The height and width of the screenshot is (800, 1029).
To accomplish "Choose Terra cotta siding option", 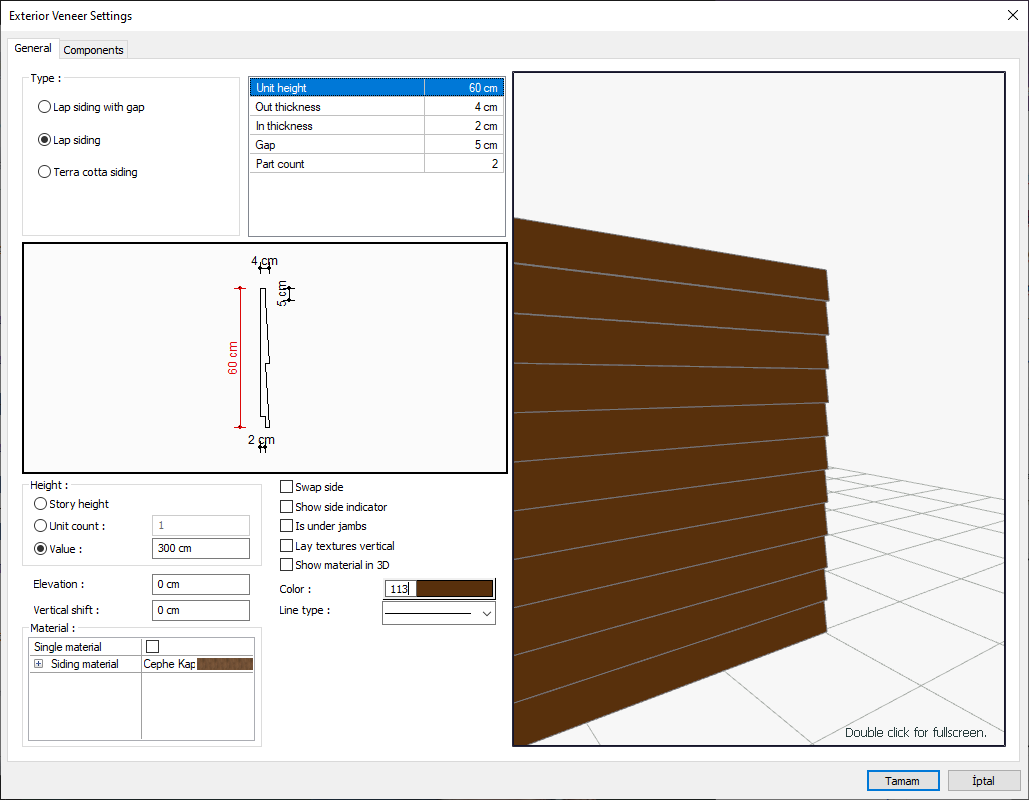I will tap(44, 172).
